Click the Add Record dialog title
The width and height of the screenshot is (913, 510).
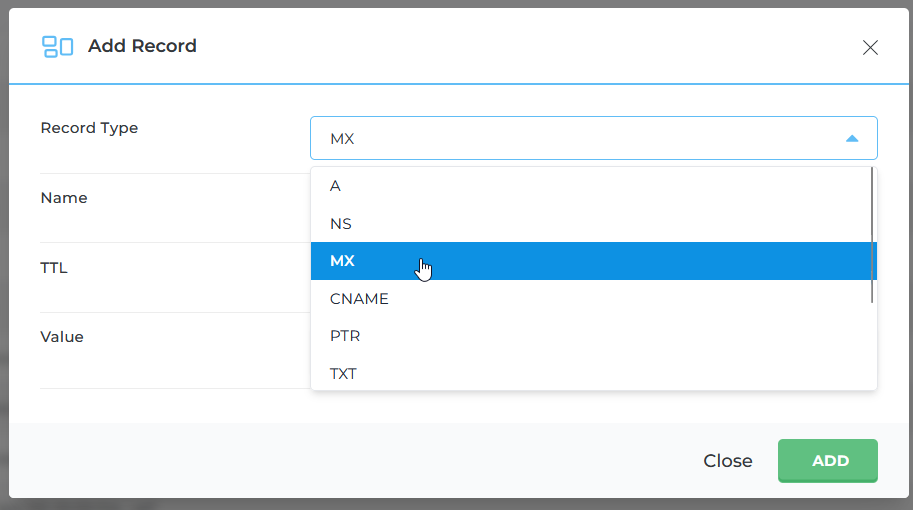[x=142, y=46]
